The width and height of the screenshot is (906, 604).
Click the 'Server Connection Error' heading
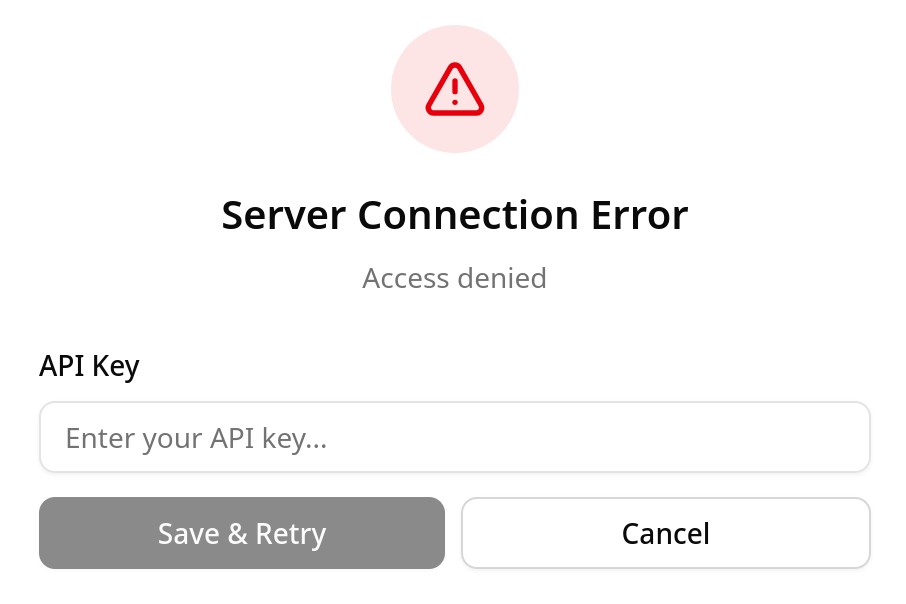coord(454,216)
